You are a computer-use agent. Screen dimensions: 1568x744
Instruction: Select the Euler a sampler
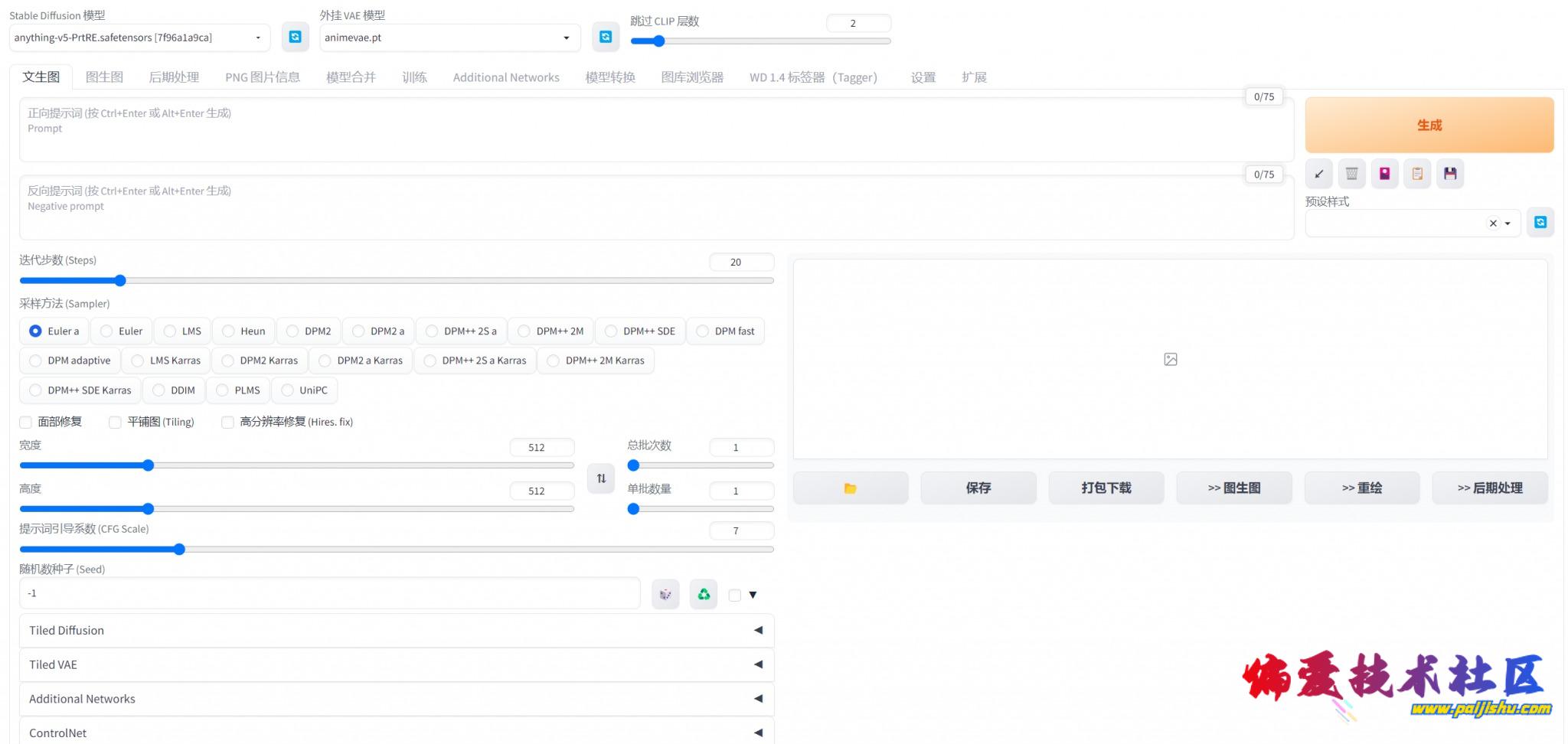coord(54,331)
